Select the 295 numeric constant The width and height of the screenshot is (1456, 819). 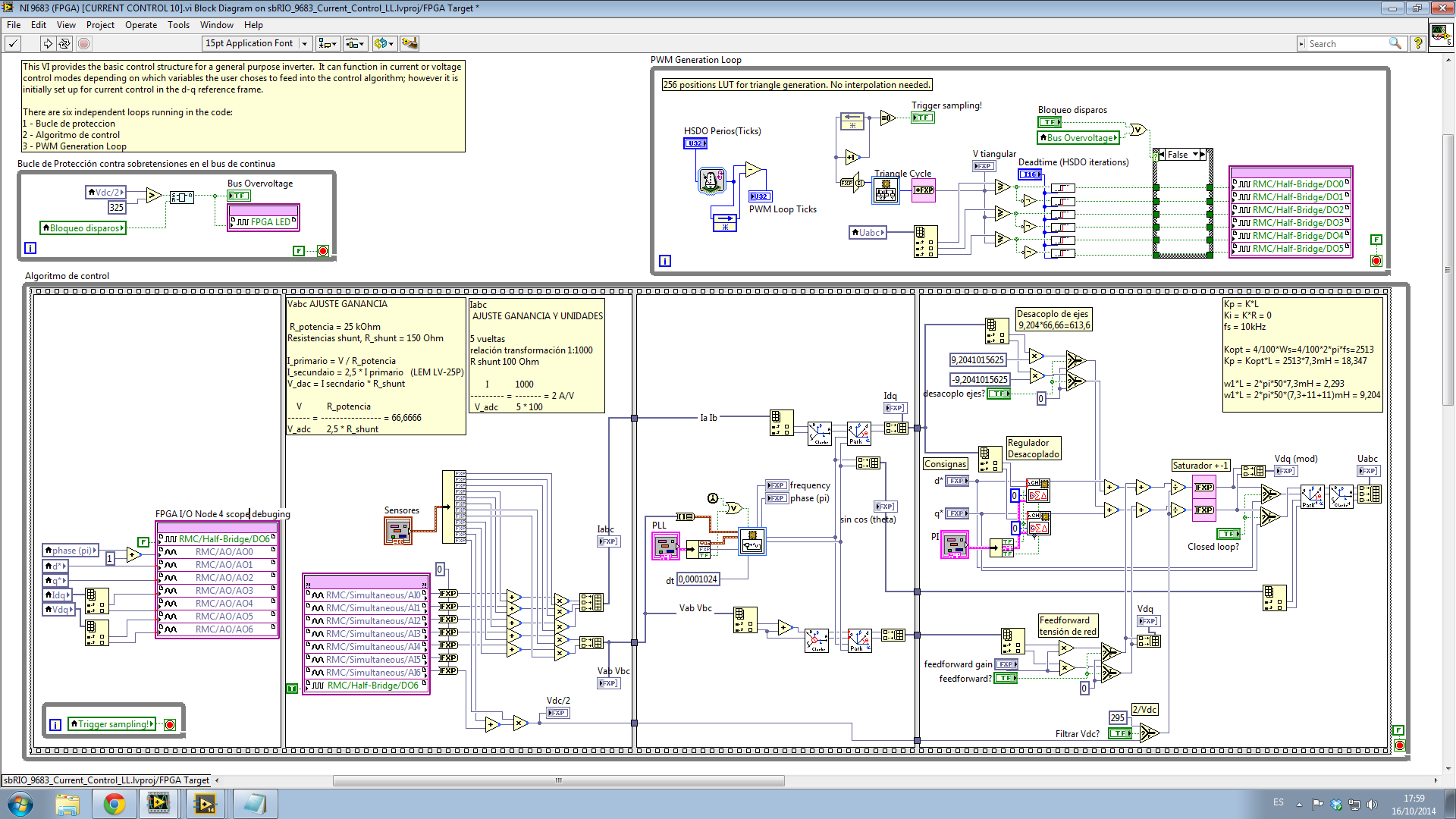(1118, 717)
